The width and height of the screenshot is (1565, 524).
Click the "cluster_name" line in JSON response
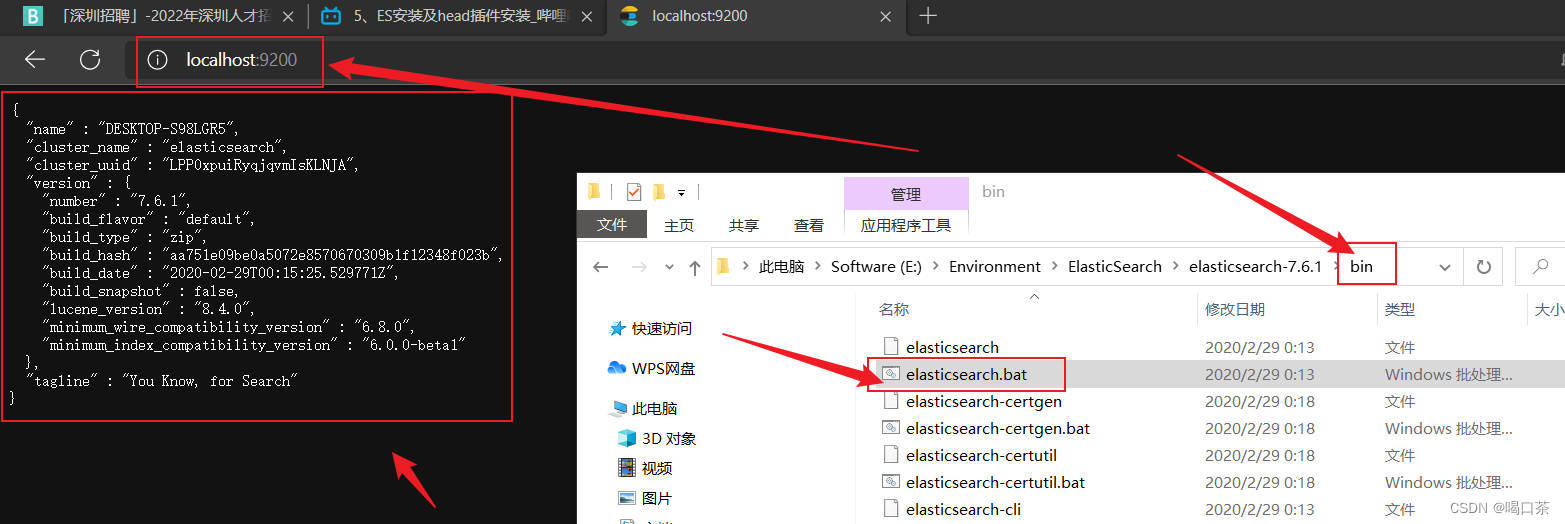156,147
